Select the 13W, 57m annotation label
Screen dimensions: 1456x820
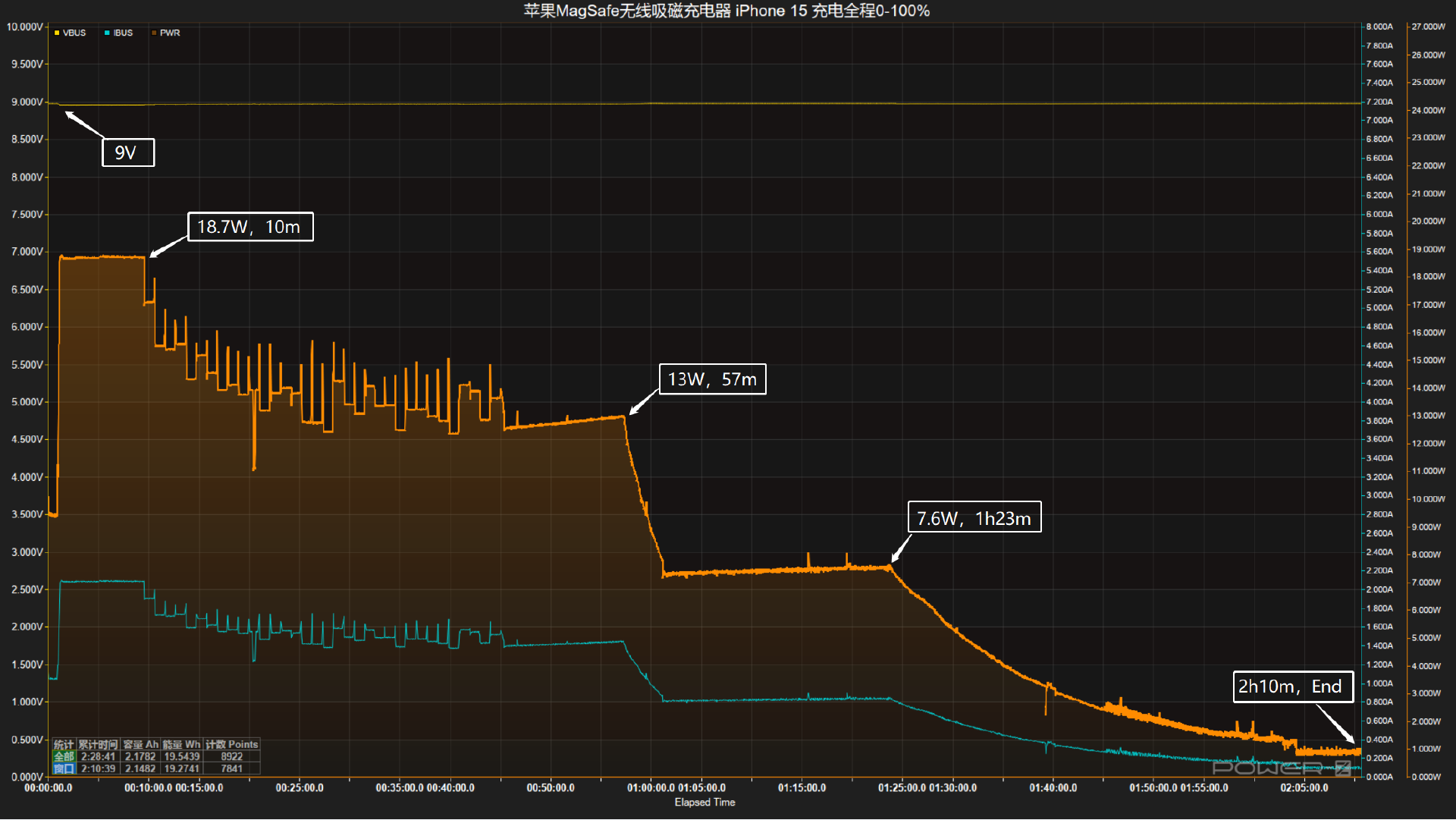pos(712,379)
